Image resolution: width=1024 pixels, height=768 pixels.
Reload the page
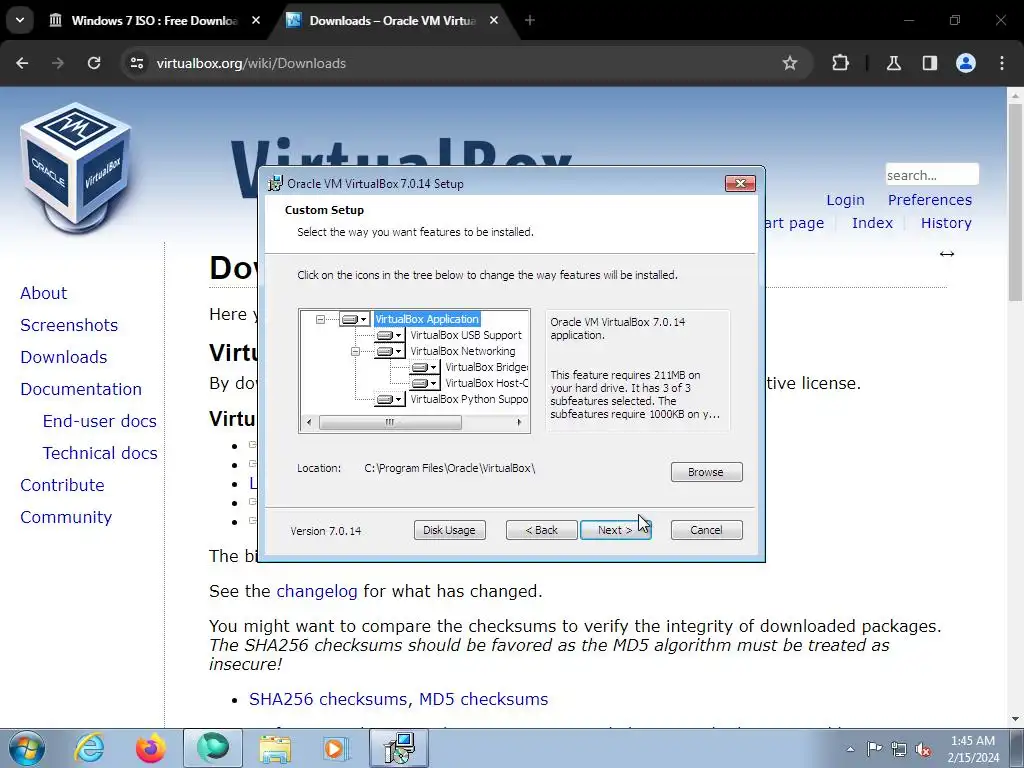(94, 63)
